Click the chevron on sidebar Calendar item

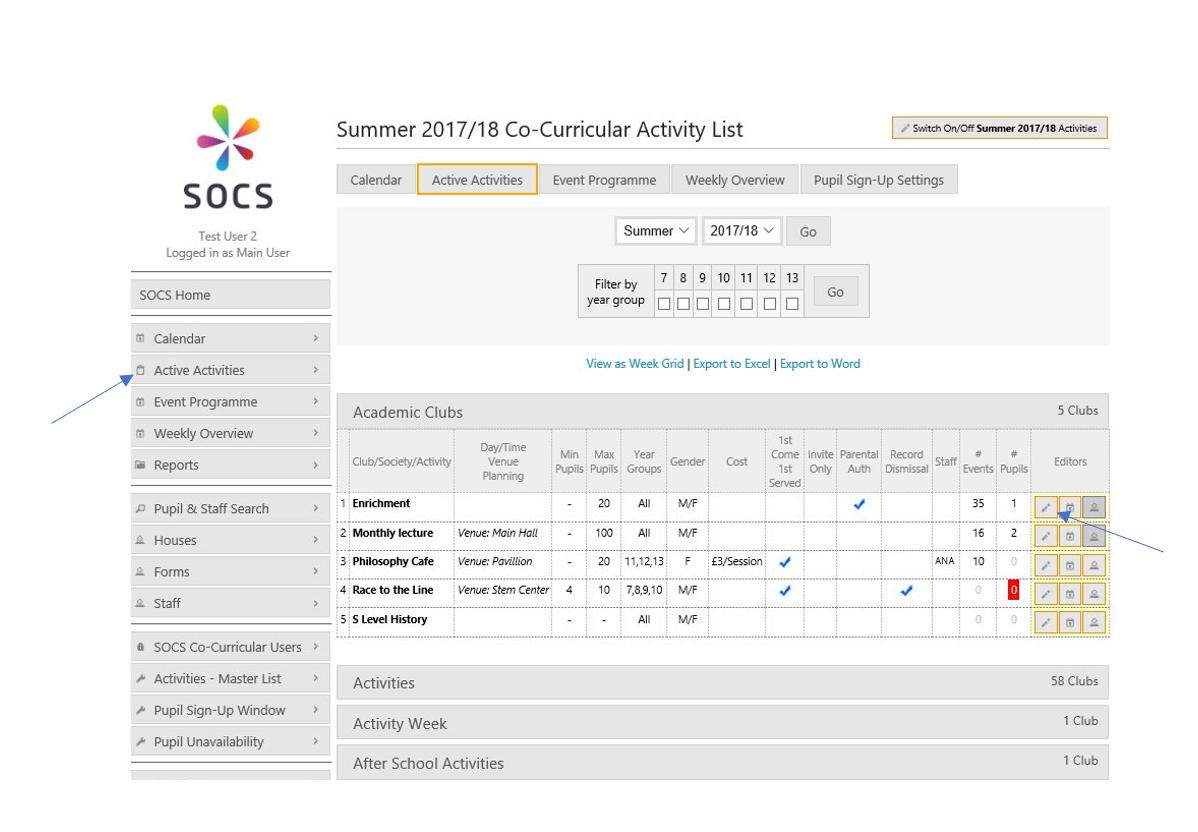(316, 338)
